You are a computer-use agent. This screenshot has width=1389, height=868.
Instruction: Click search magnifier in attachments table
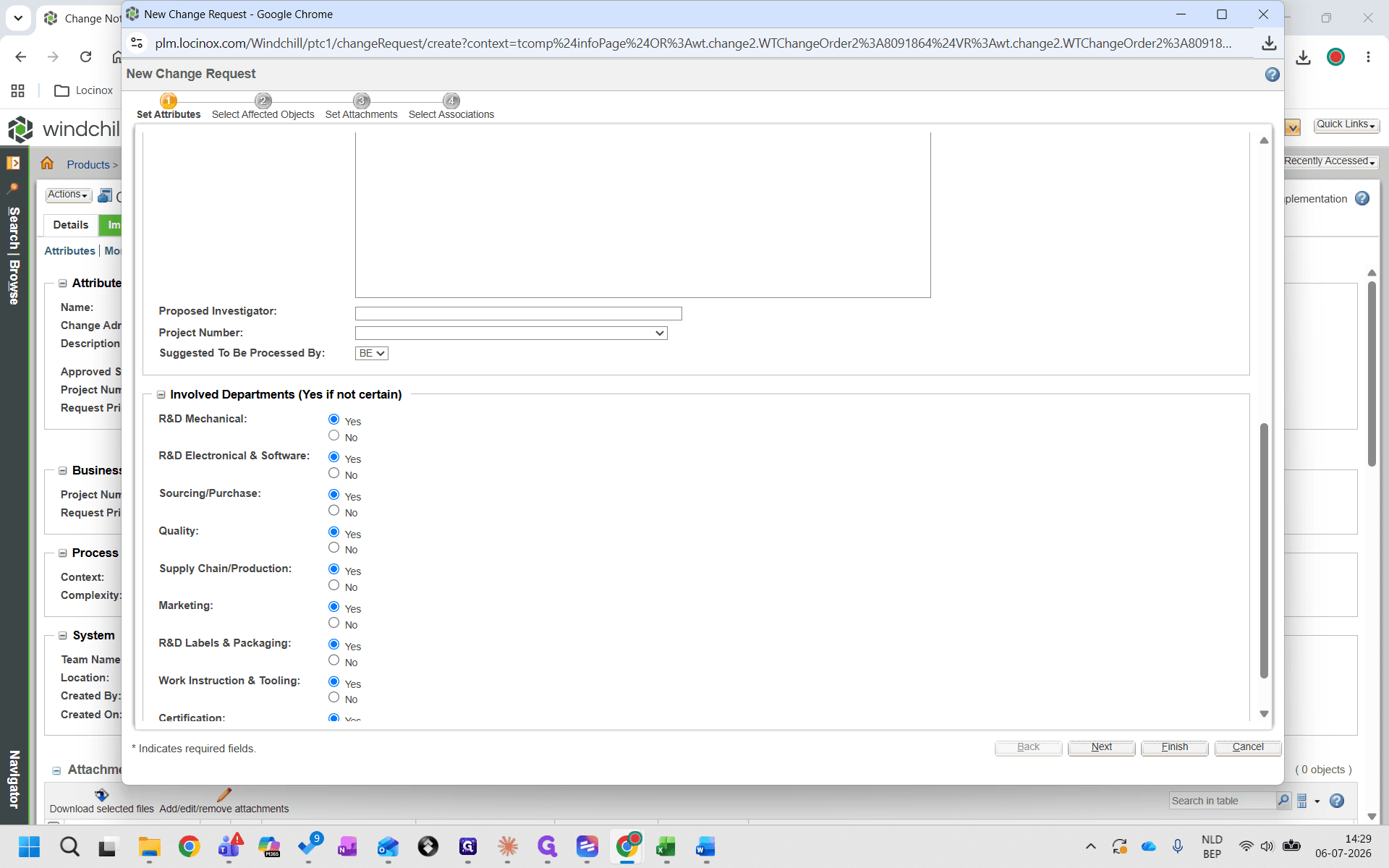click(x=1283, y=800)
